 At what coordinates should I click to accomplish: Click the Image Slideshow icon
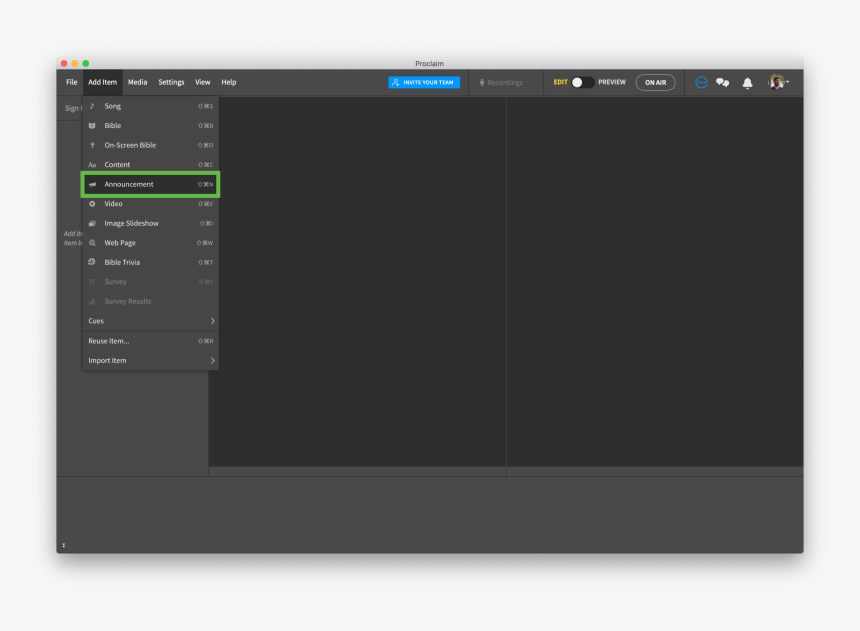[x=92, y=222]
